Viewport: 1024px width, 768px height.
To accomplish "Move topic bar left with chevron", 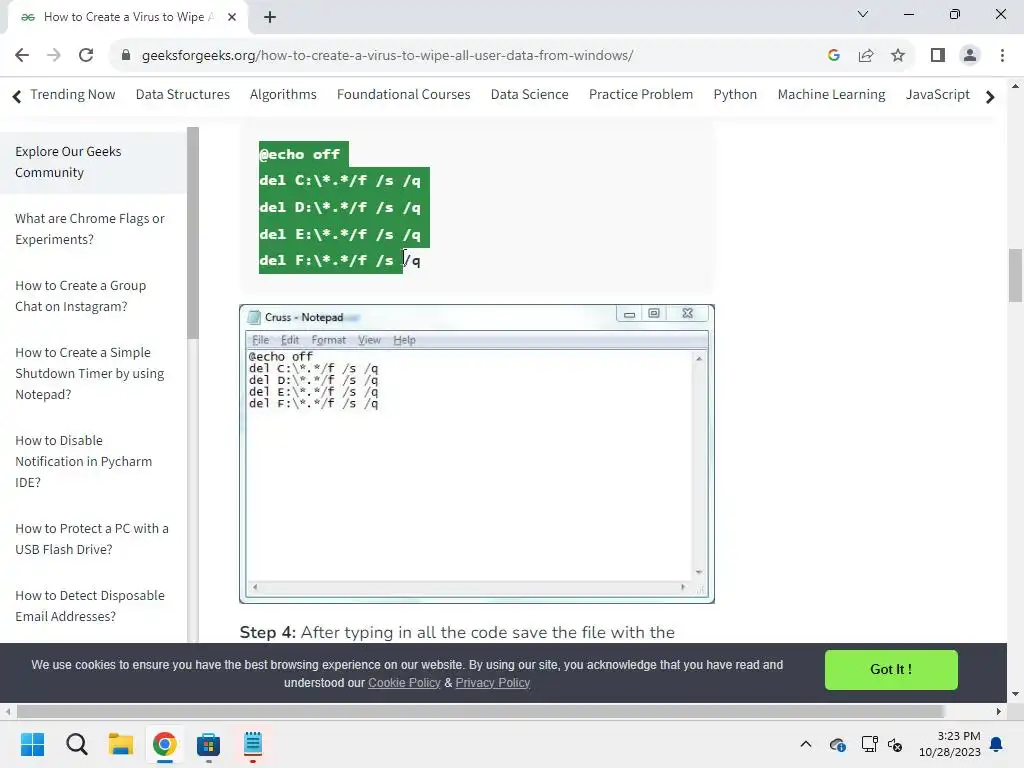I will click(x=17, y=97).
